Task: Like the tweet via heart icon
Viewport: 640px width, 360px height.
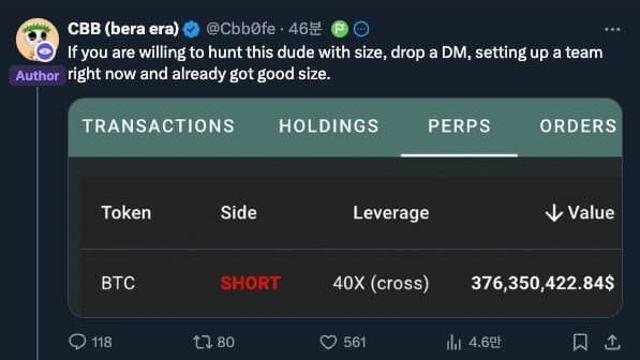Action: pos(328,342)
